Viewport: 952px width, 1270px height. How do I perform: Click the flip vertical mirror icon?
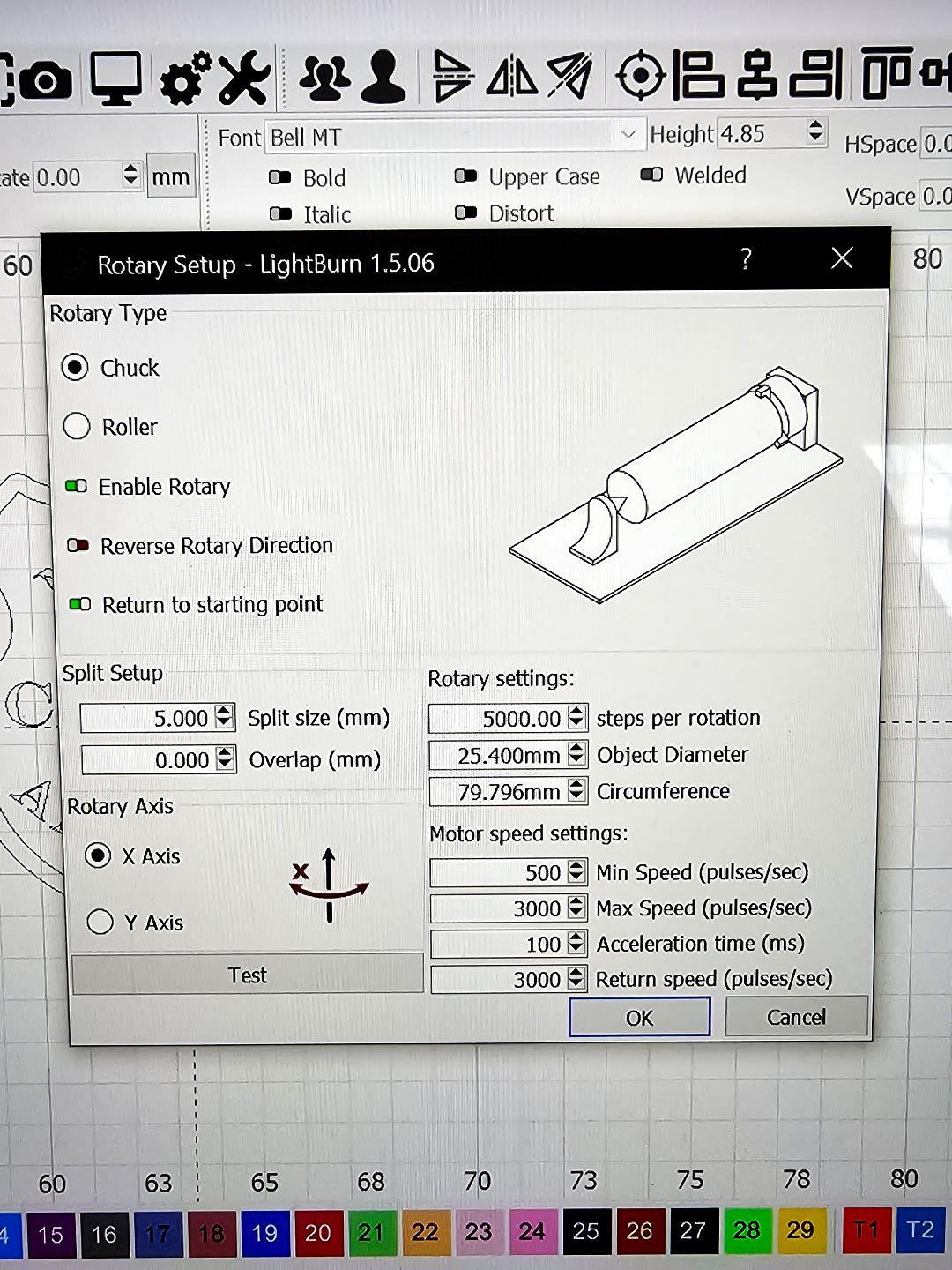tap(453, 78)
